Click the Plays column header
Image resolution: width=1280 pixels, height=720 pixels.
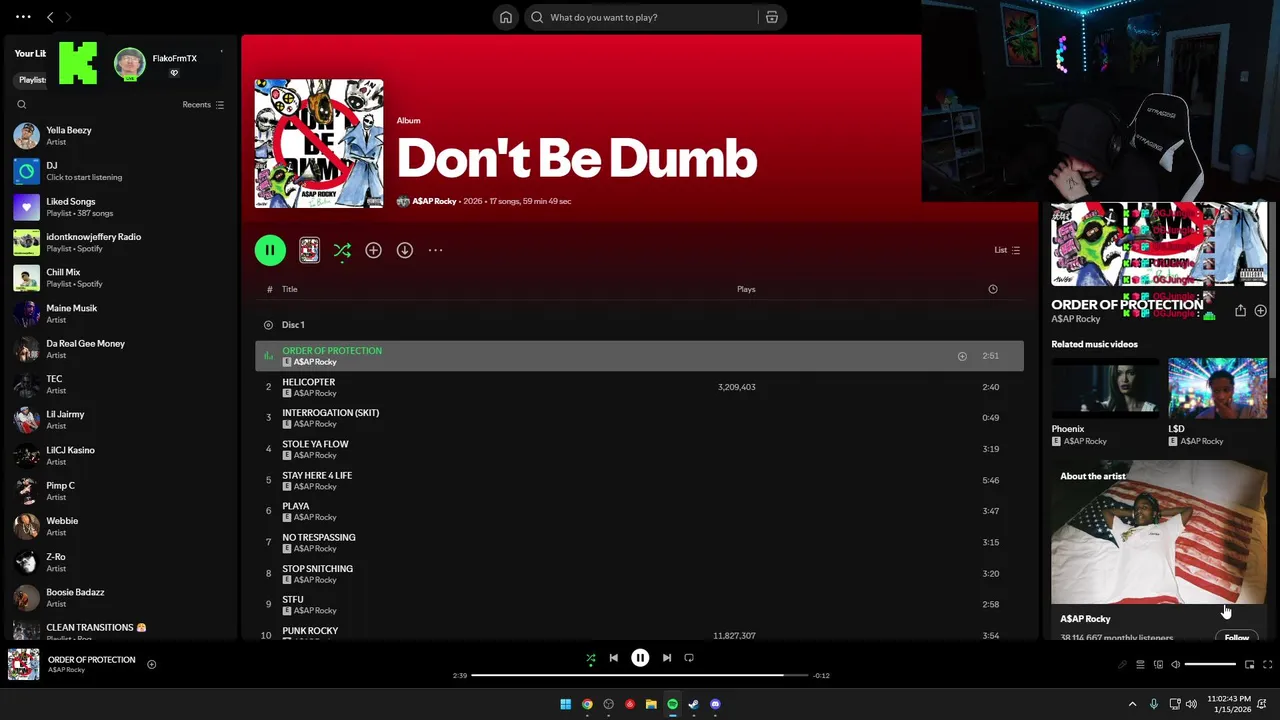pos(746,289)
